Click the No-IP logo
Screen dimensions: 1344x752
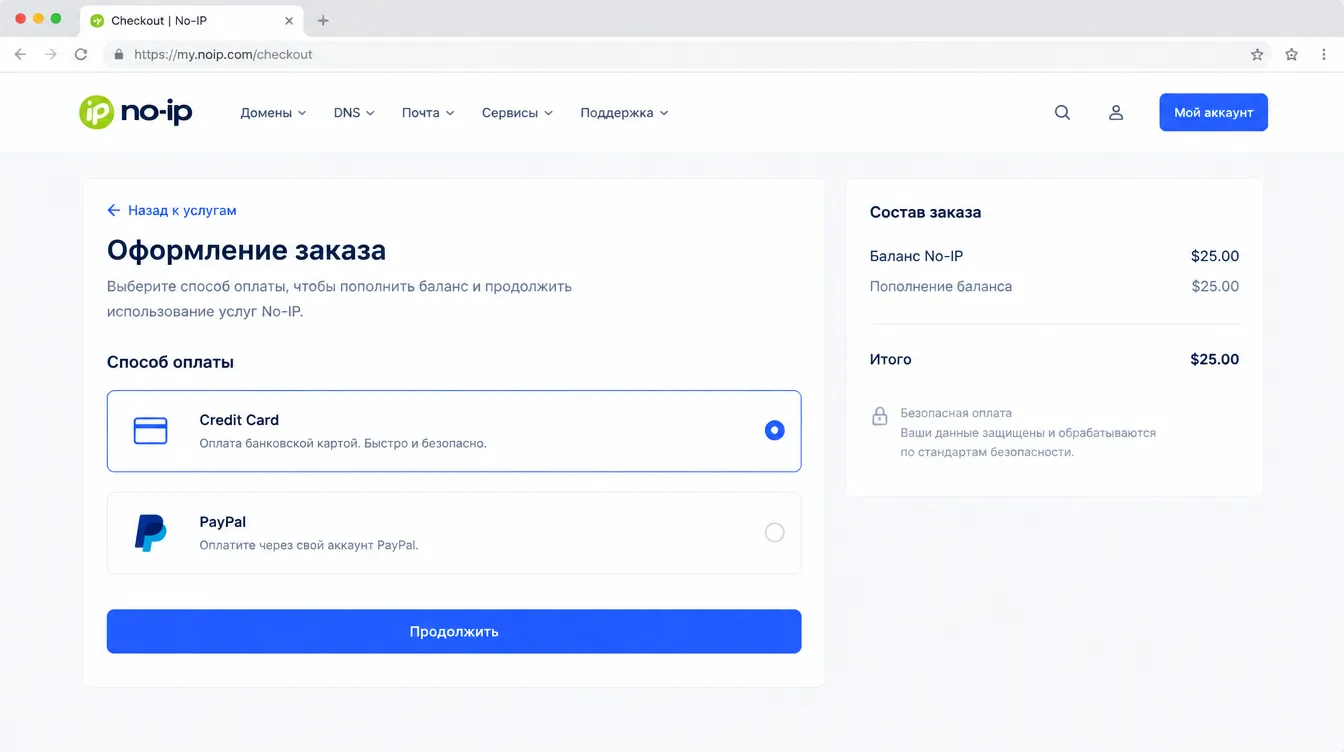pyautogui.click(x=136, y=112)
